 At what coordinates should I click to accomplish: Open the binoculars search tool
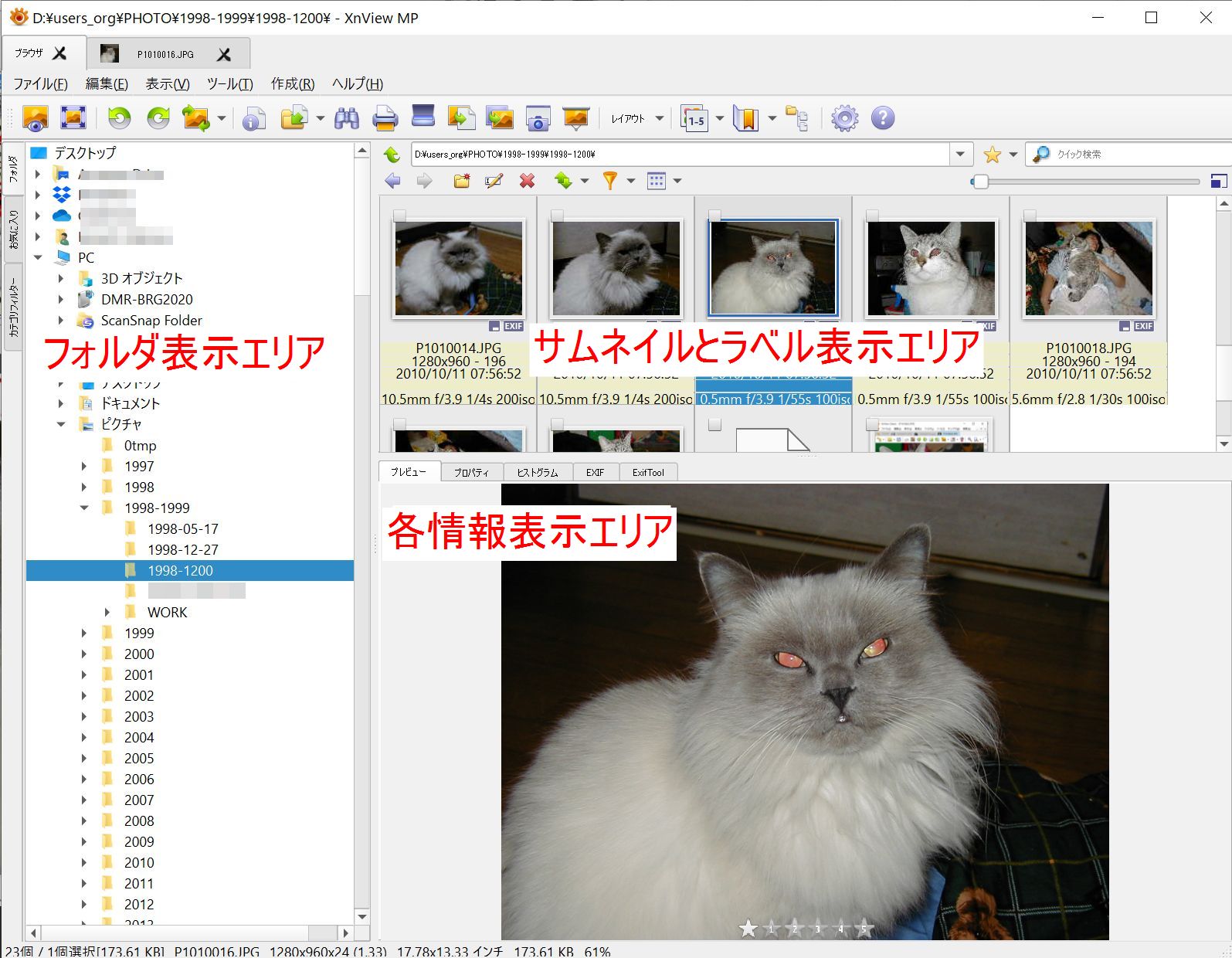[x=347, y=118]
